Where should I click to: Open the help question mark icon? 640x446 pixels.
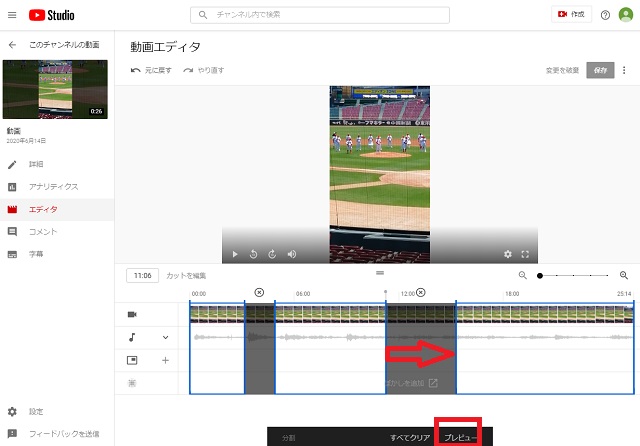605,15
